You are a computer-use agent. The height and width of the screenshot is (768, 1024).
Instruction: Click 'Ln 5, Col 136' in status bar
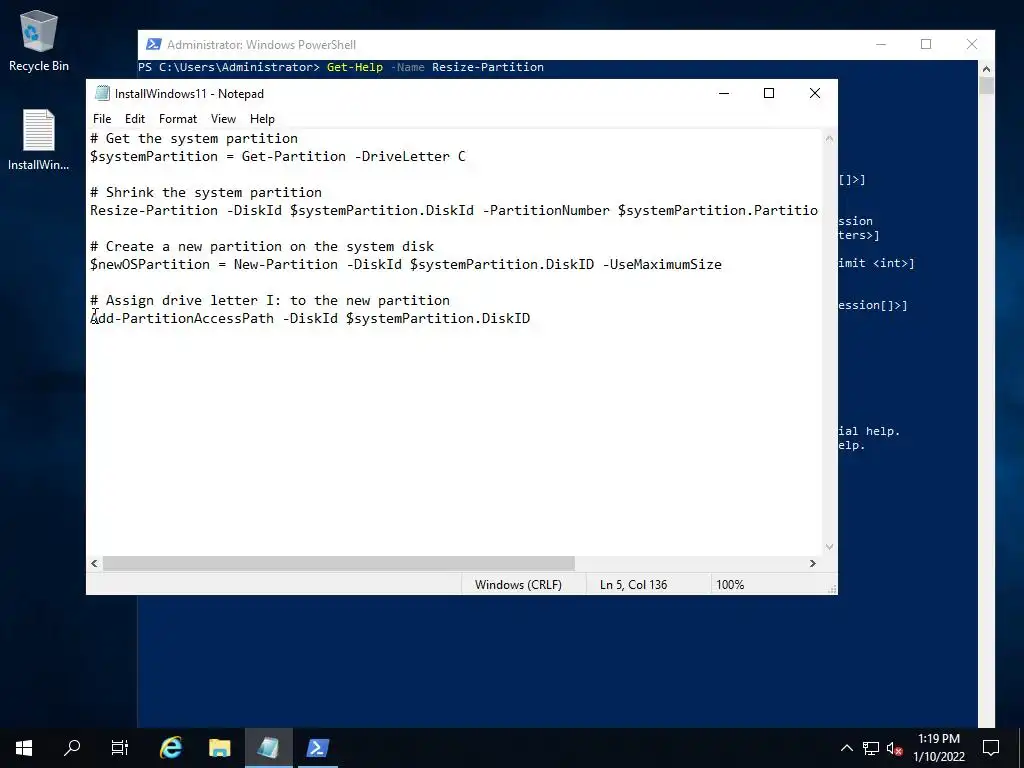coord(633,584)
